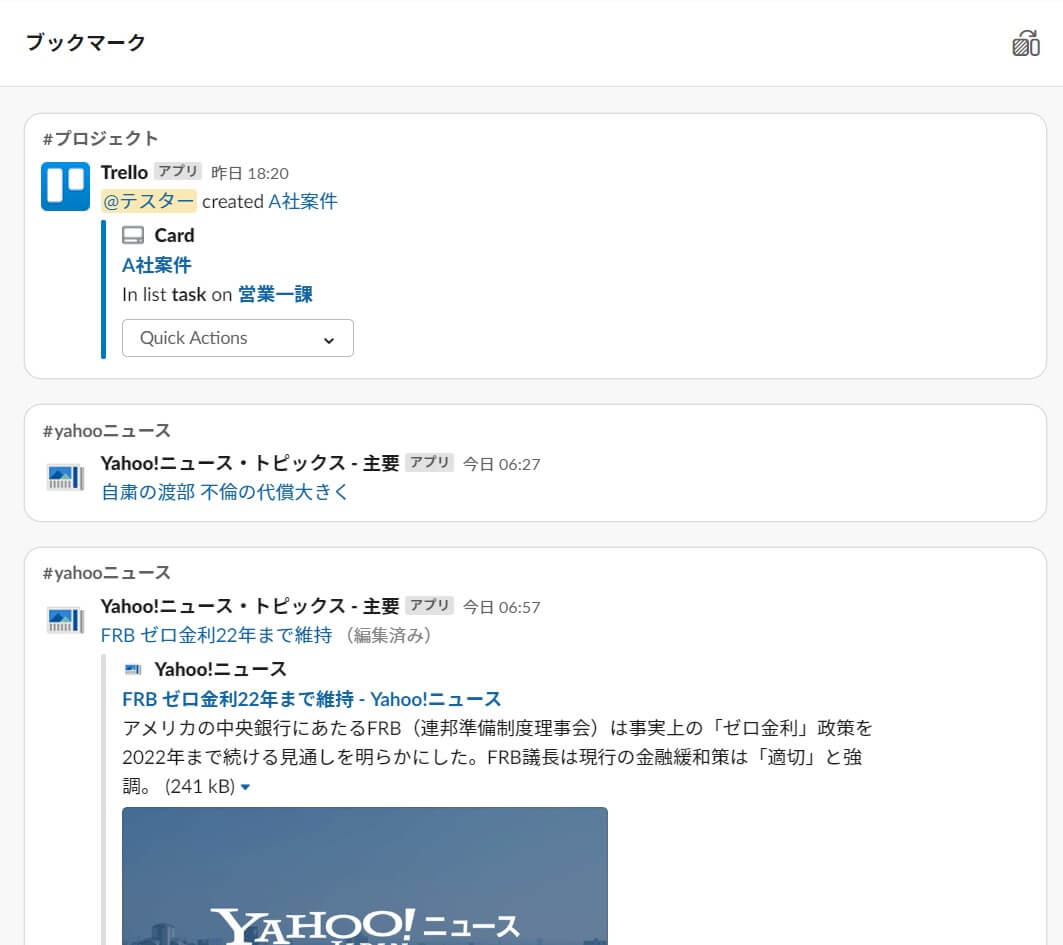Collapse the image preview using the 241 kB arrow

coord(246,788)
